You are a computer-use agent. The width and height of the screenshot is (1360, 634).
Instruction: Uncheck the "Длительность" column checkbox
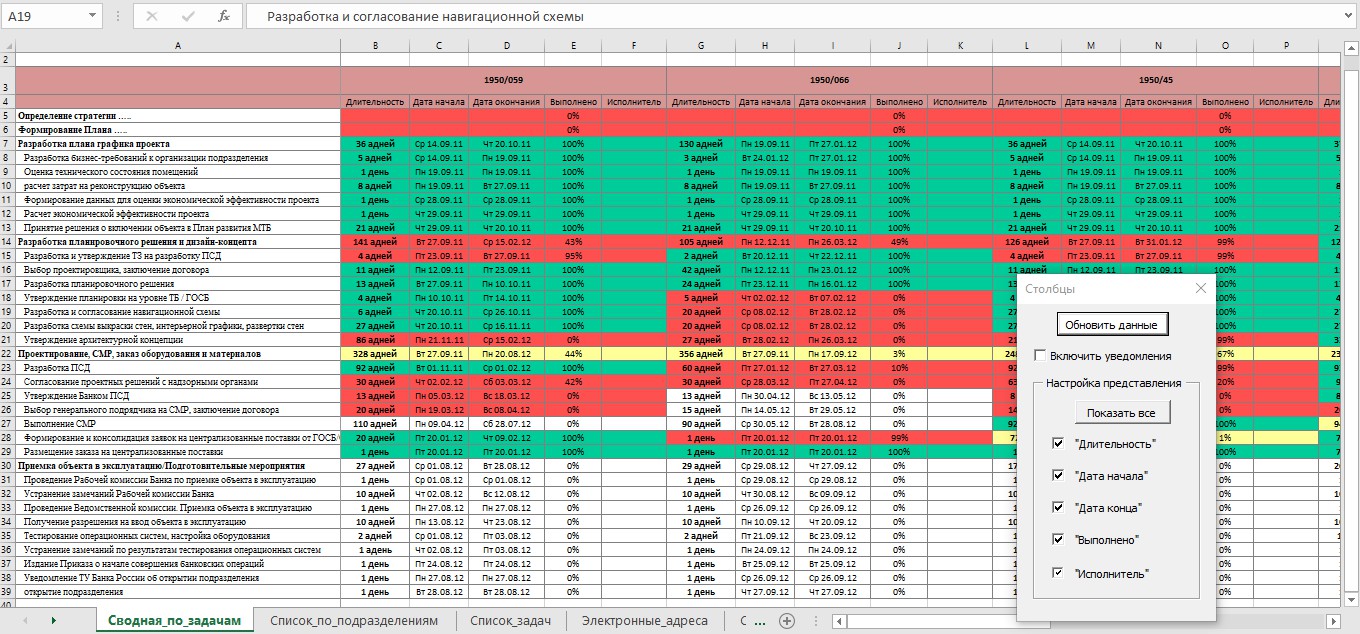coord(1059,443)
